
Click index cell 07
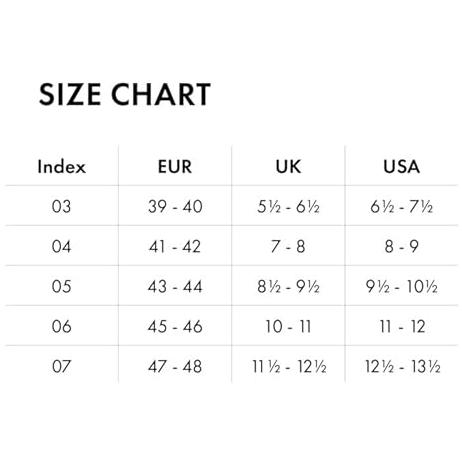(62, 366)
